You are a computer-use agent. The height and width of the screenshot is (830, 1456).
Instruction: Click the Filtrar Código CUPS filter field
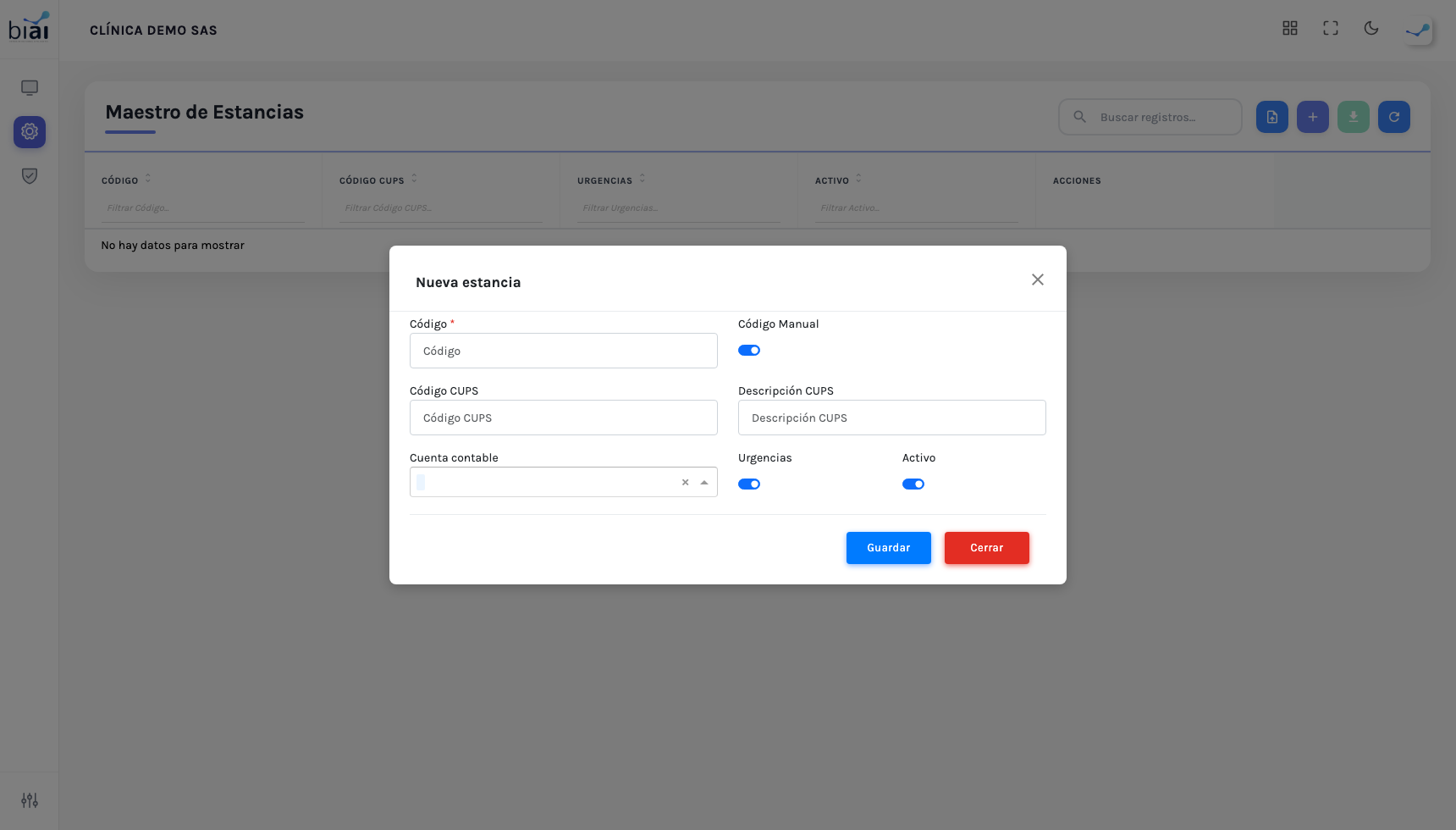(x=441, y=208)
